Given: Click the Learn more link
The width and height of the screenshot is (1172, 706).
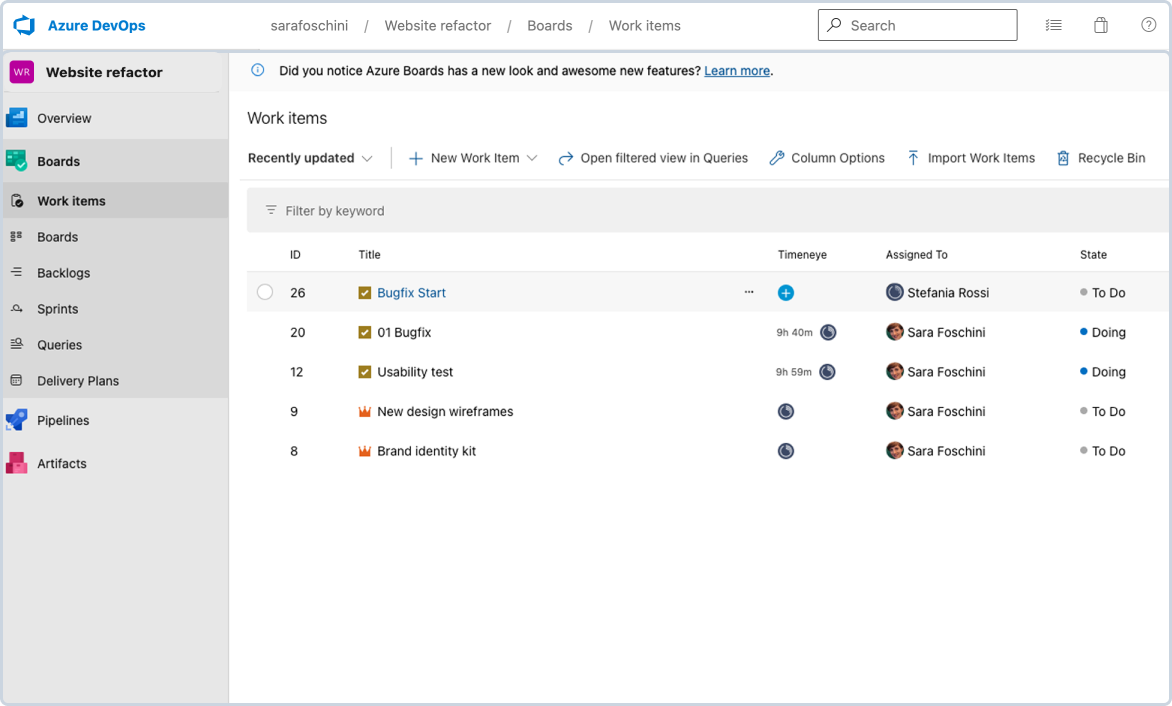Looking at the screenshot, I should pos(737,71).
